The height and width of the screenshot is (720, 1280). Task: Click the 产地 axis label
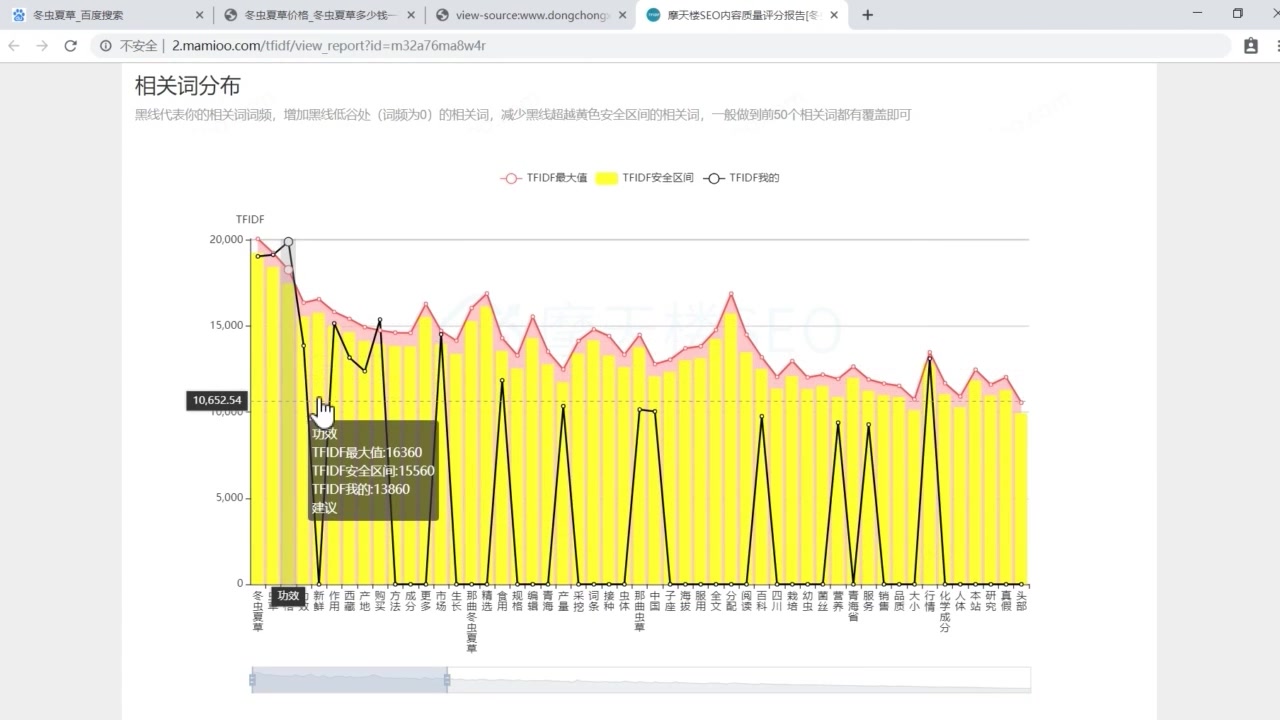365,600
